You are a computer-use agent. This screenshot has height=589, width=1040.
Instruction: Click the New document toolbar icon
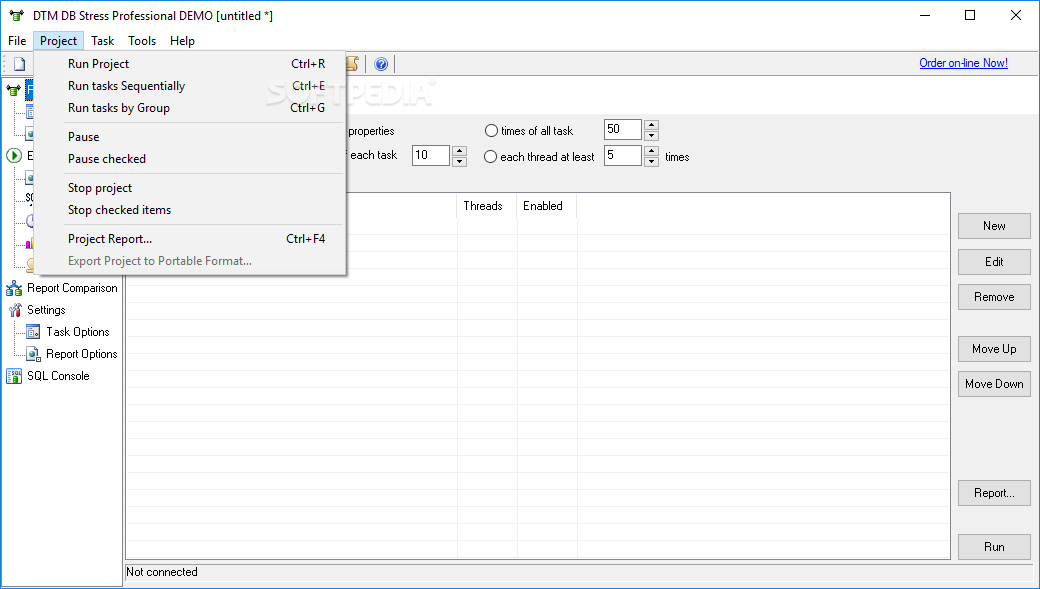point(20,64)
